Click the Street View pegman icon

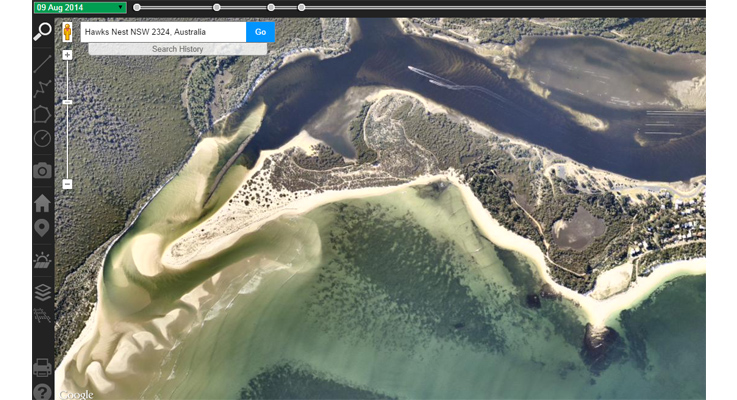point(67,32)
